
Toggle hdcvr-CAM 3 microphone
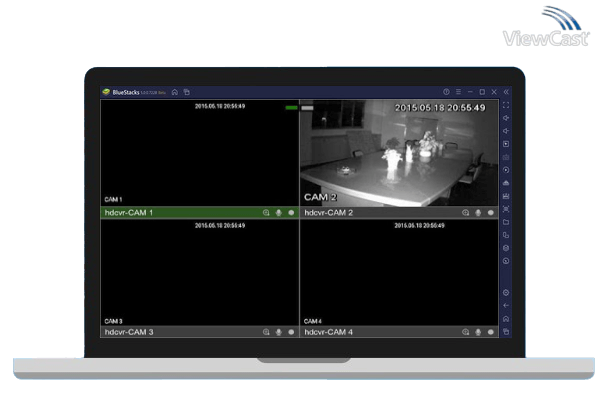pos(279,331)
